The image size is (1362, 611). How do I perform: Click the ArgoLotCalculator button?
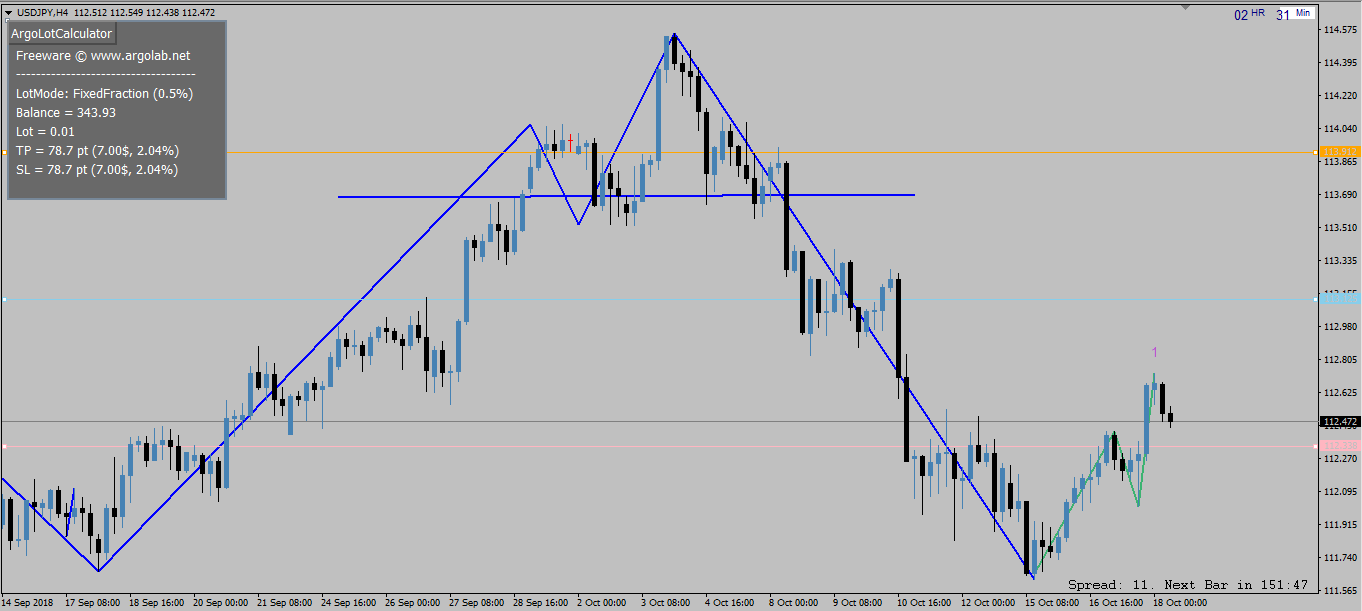(x=62, y=34)
